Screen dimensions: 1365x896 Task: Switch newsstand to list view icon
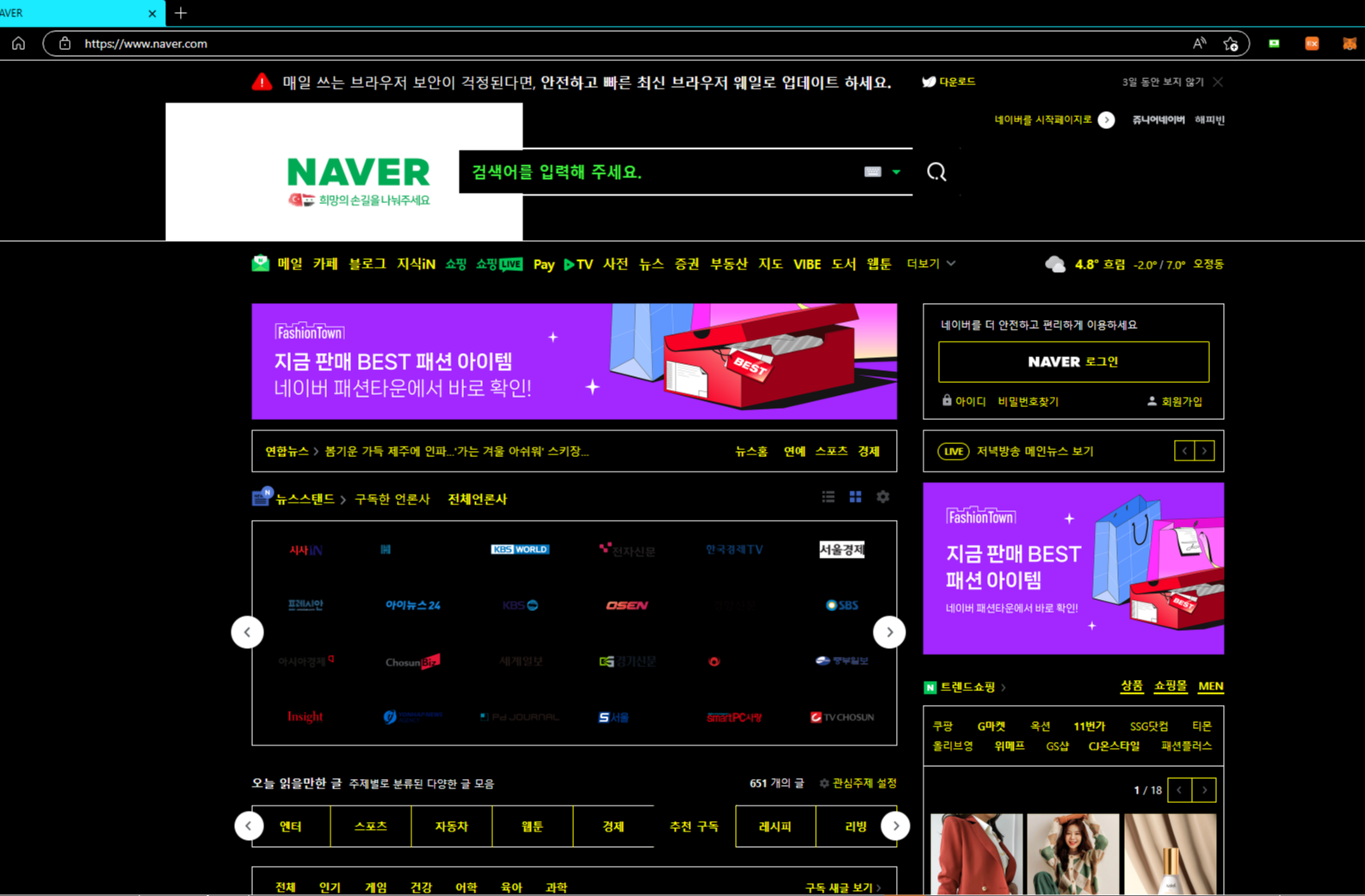tap(828, 497)
